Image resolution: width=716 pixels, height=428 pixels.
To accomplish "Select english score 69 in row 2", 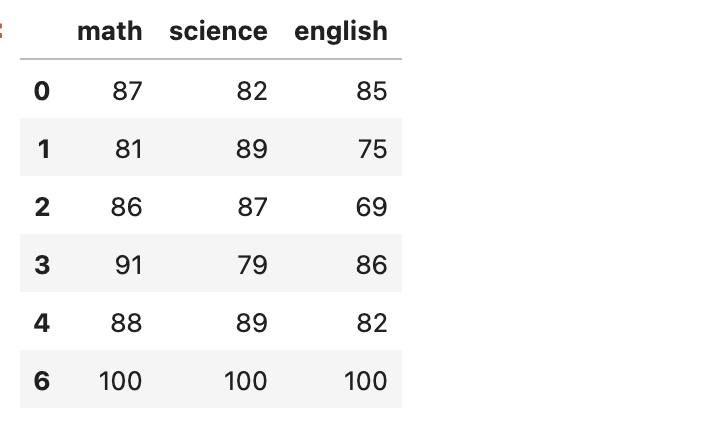I will click(371, 208).
